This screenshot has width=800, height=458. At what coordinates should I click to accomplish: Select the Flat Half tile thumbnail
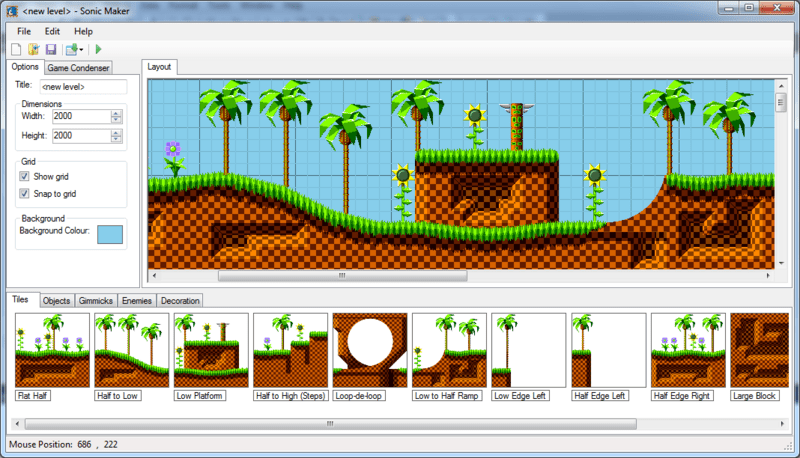(53, 350)
